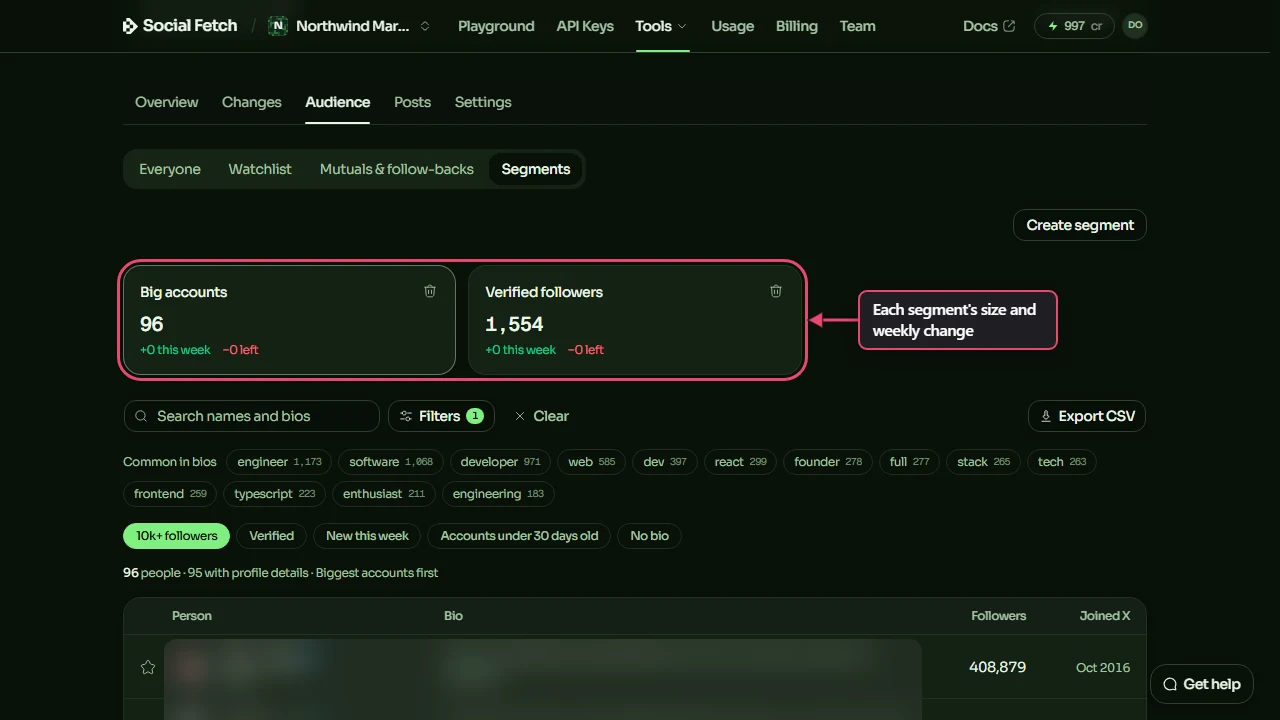Open the Billing page
Image resolution: width=1280 pixels, height=720 pixels.
[x=797, y=26]
